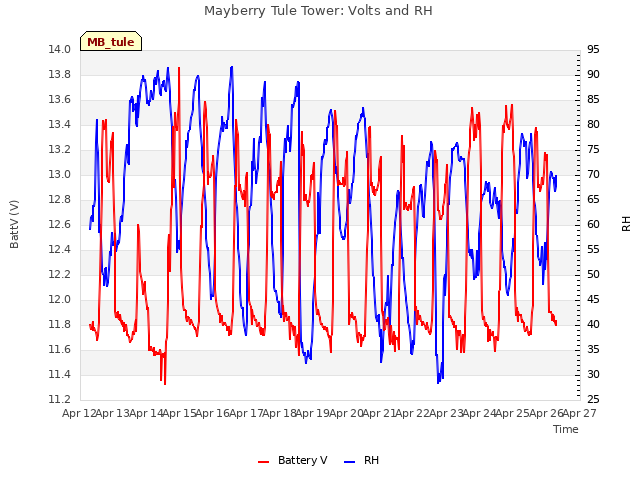Toggle the RH legend entry

tap(362, 460)
